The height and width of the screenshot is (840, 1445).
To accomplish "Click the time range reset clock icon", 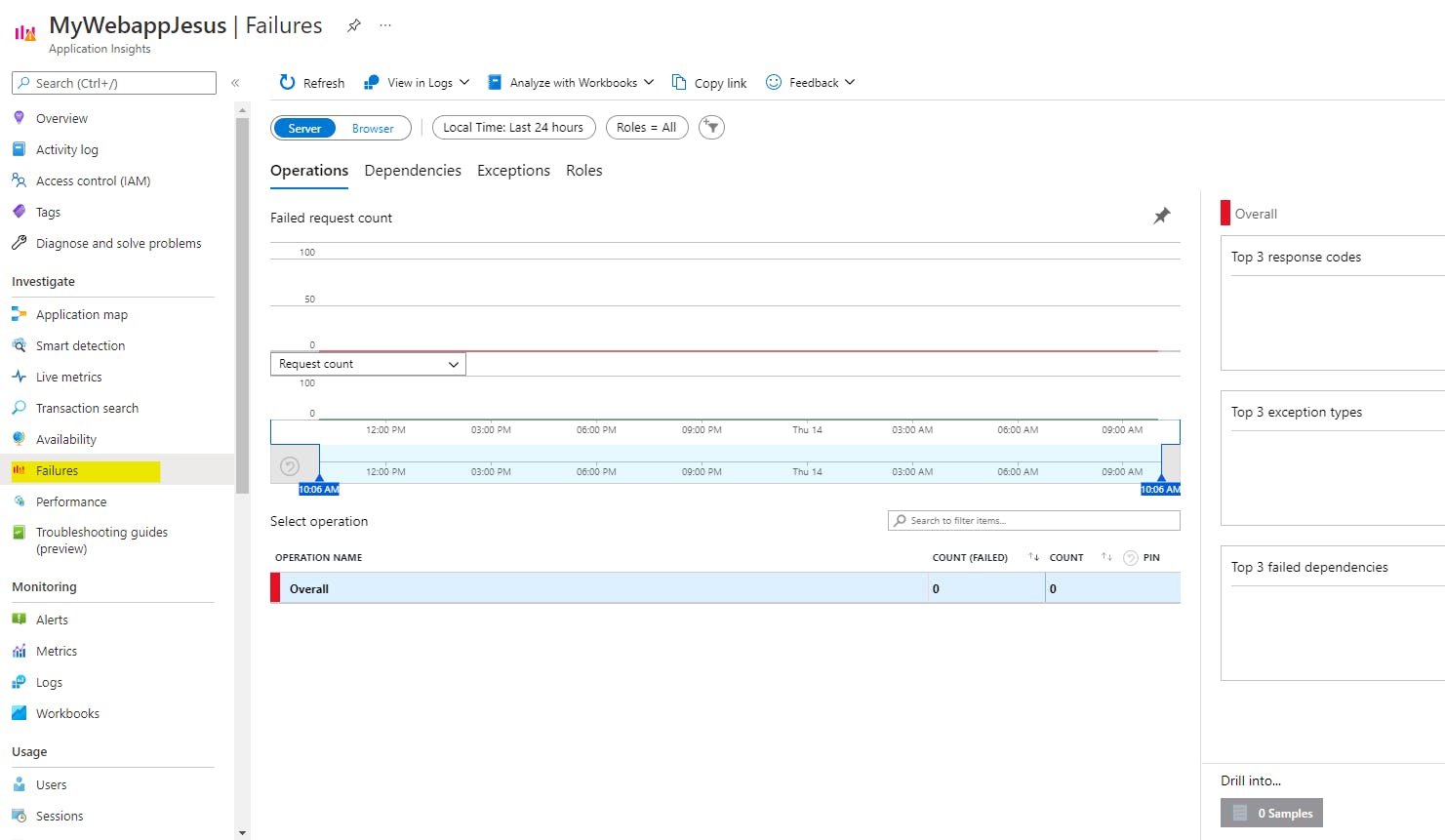I will click(x=290, y=466).
